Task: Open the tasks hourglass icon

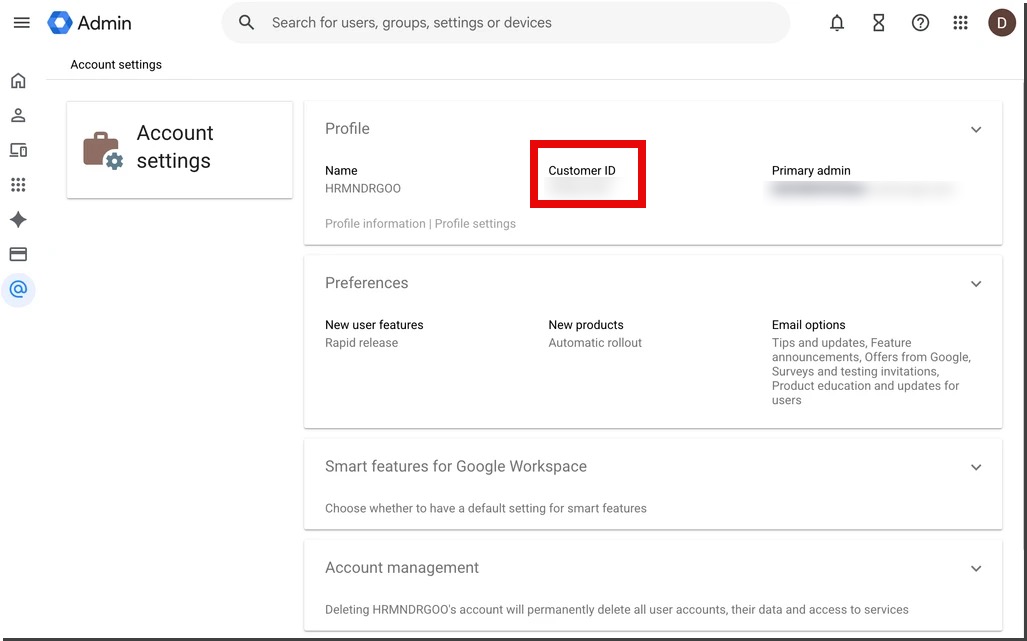Action: point(878,23)
